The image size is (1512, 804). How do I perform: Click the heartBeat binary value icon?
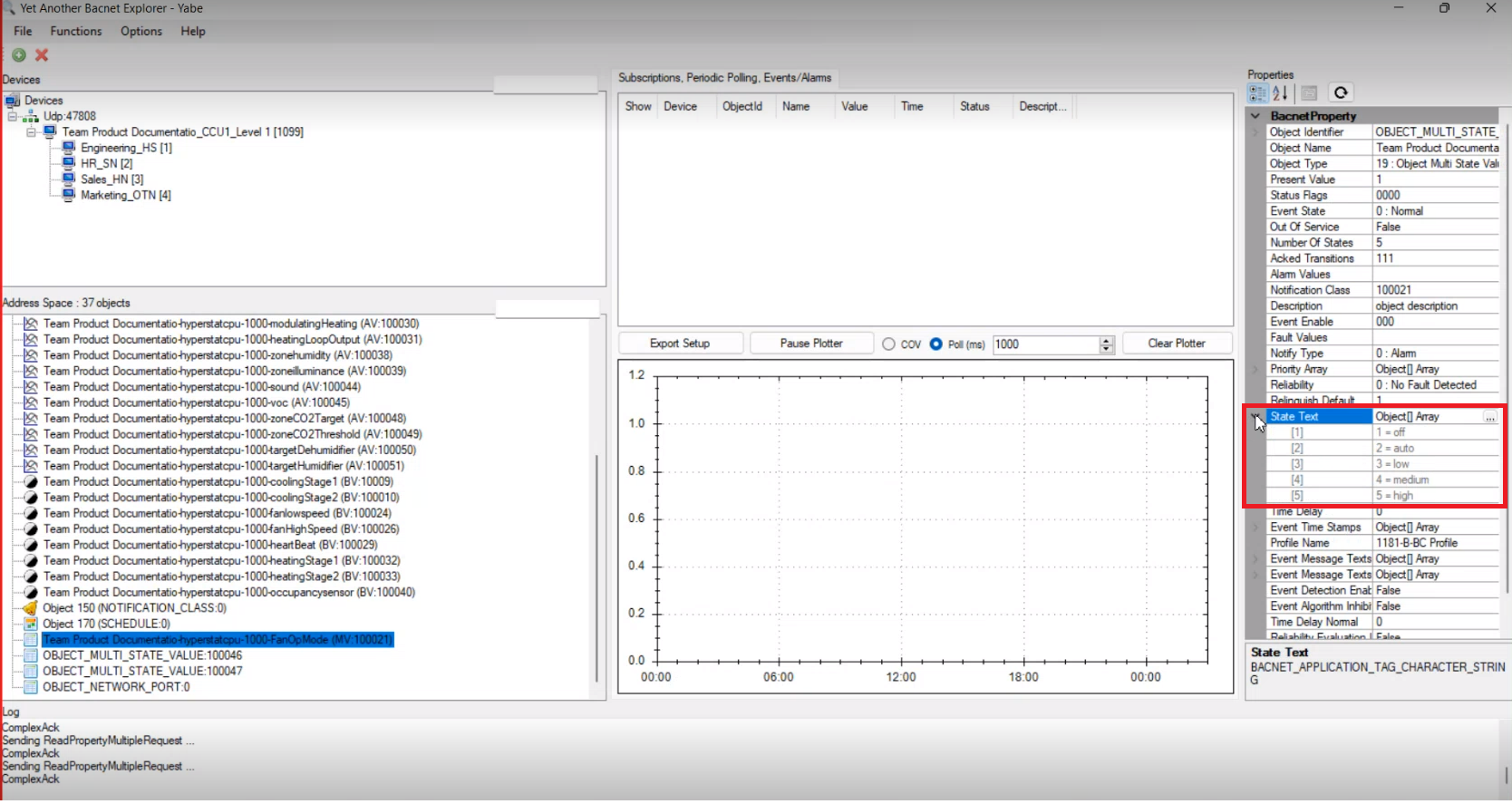(31, 546)
